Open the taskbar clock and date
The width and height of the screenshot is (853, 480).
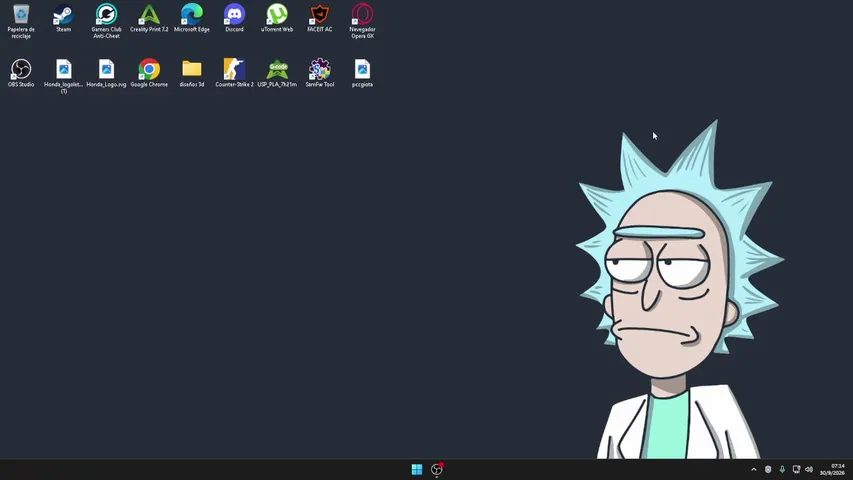(x=832, y=469)
